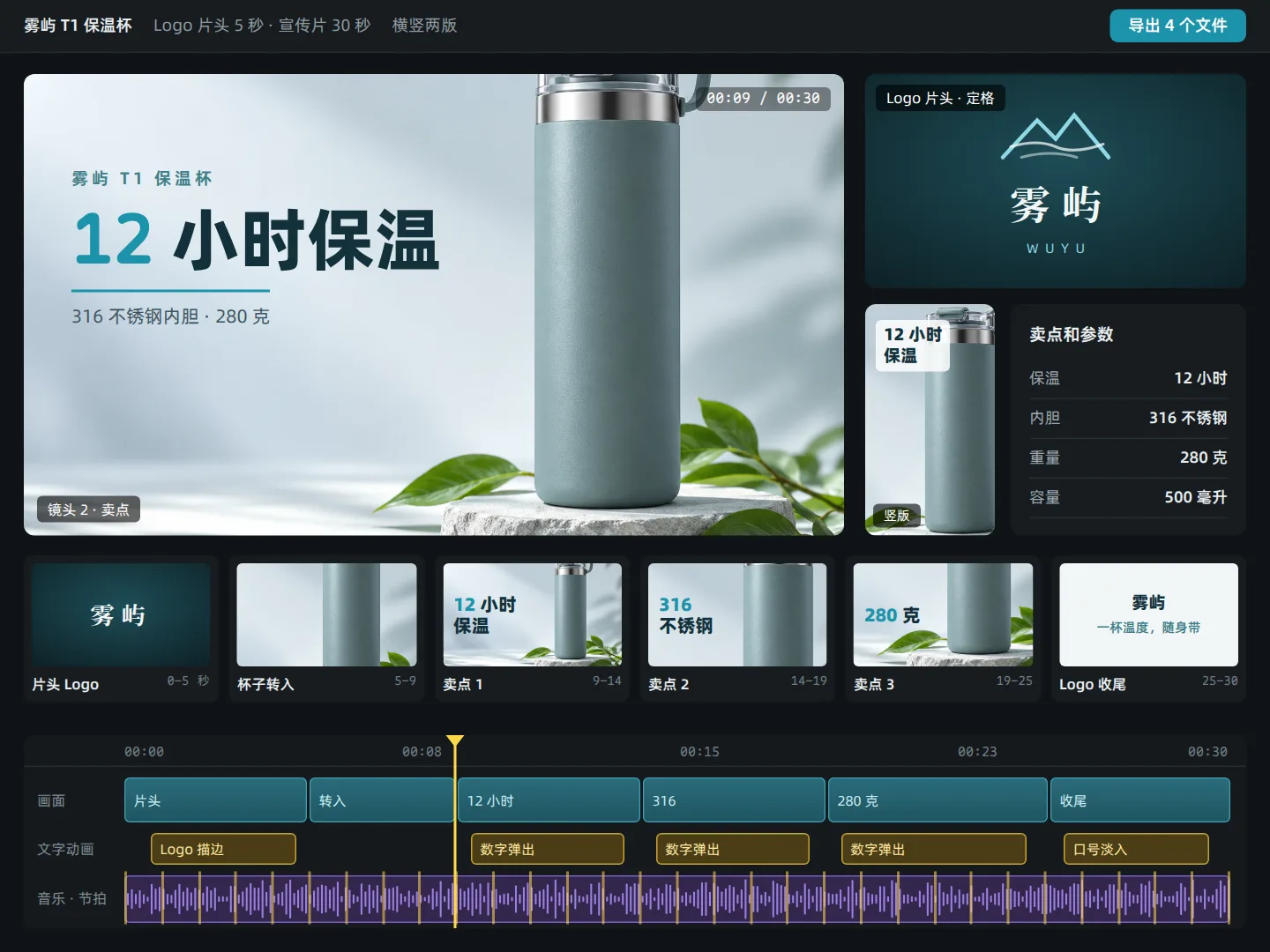Image resolution: width=1270 pixels, height=952 pixels.
Task: Click the 数字弹出 clip under the 12 小时 clip
Action: 548,849
